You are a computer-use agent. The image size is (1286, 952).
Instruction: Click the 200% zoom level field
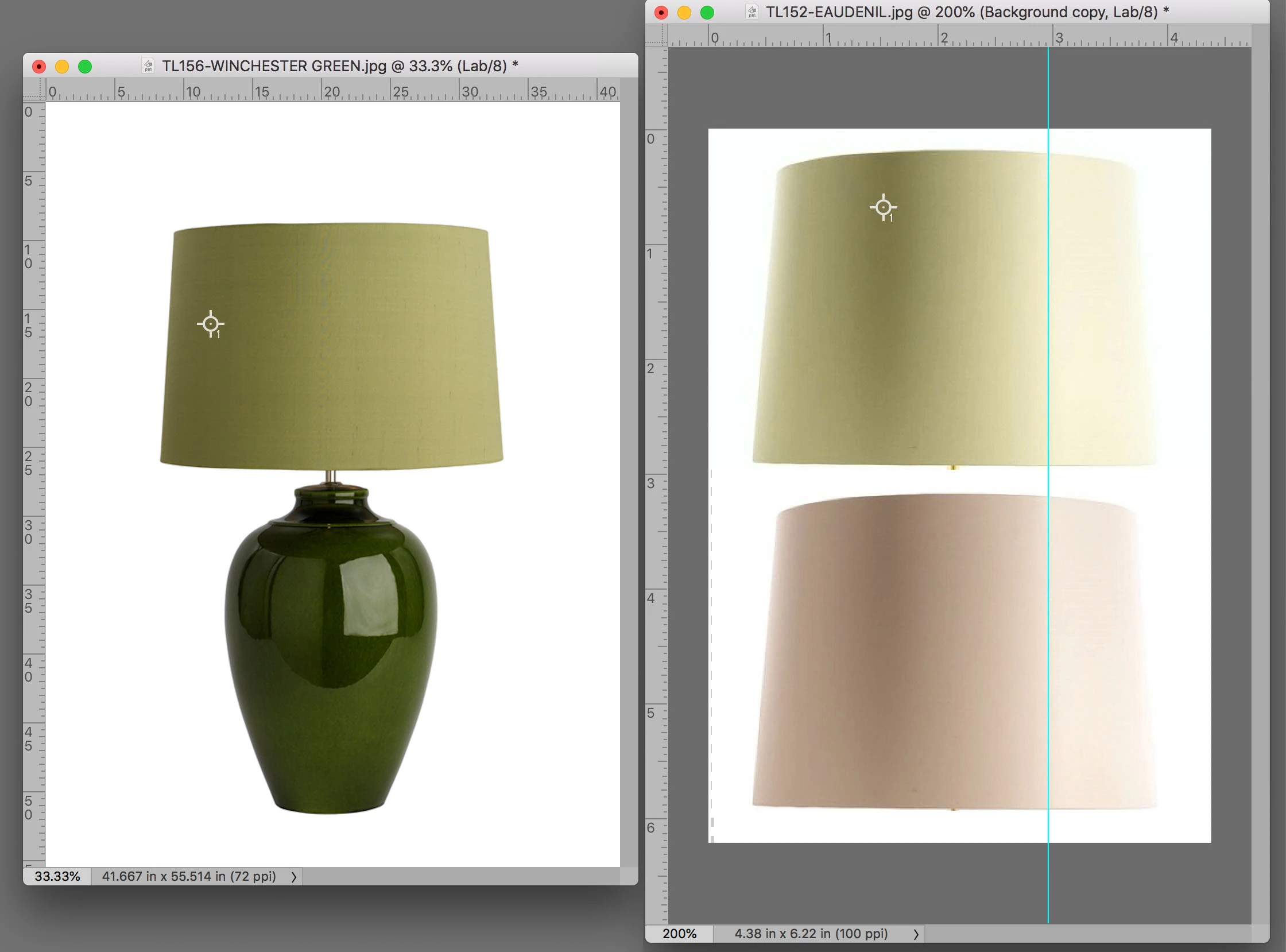click(679, 934)
